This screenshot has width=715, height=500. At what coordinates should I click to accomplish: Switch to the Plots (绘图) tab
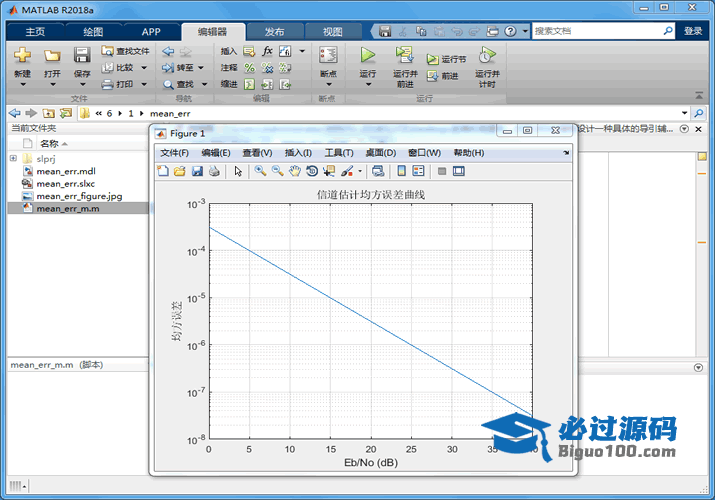(93, 31)
